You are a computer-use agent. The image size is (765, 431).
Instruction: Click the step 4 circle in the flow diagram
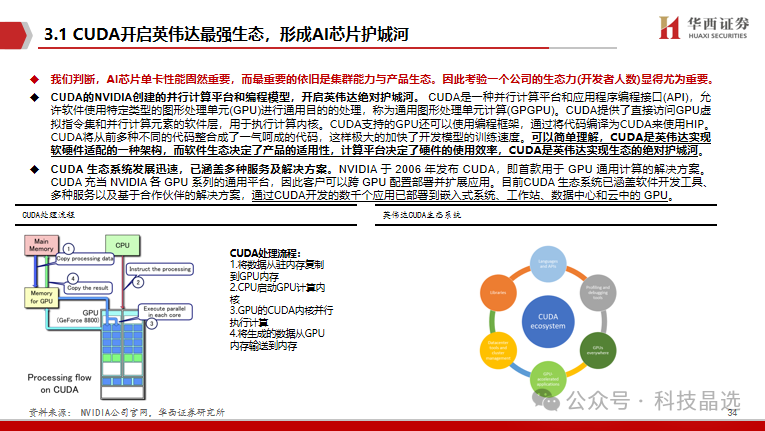click(x=73, y=279)
